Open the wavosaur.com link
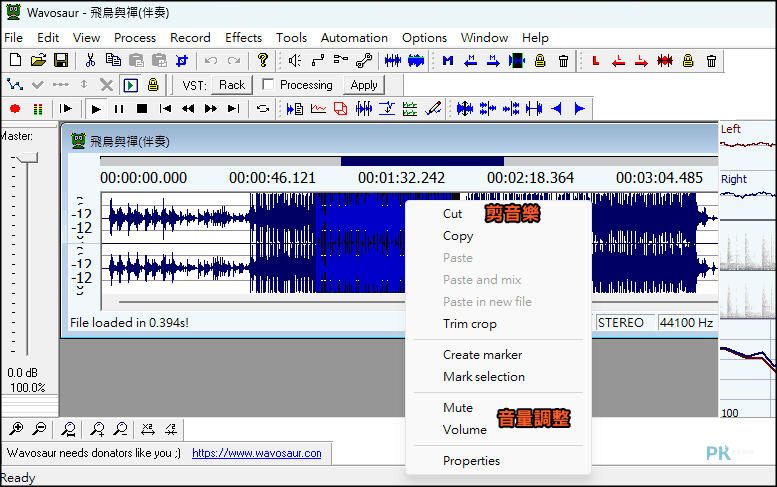 point(257,453)
